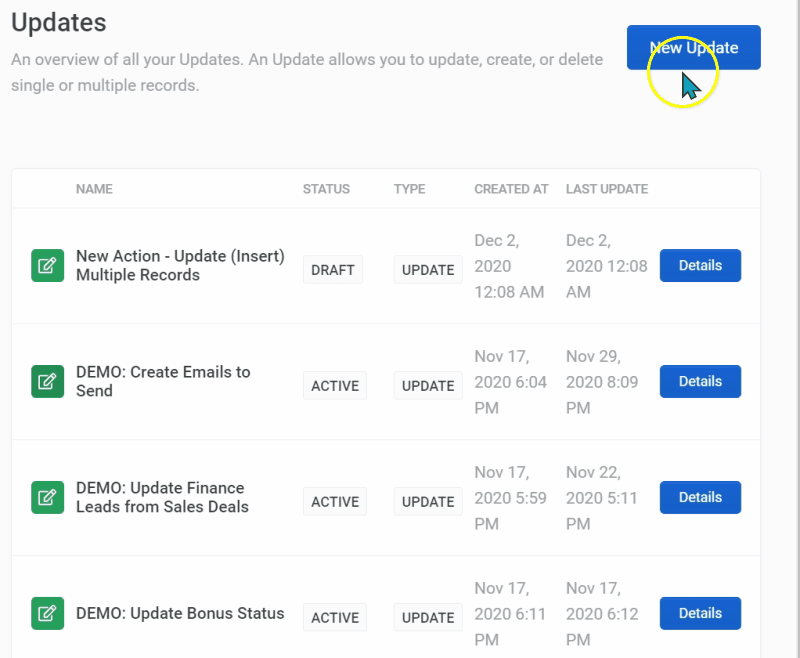Screen dimensions: 800x658
Task: Open Details for DEMO: Update Finance Leads
Action: (700, 498)
